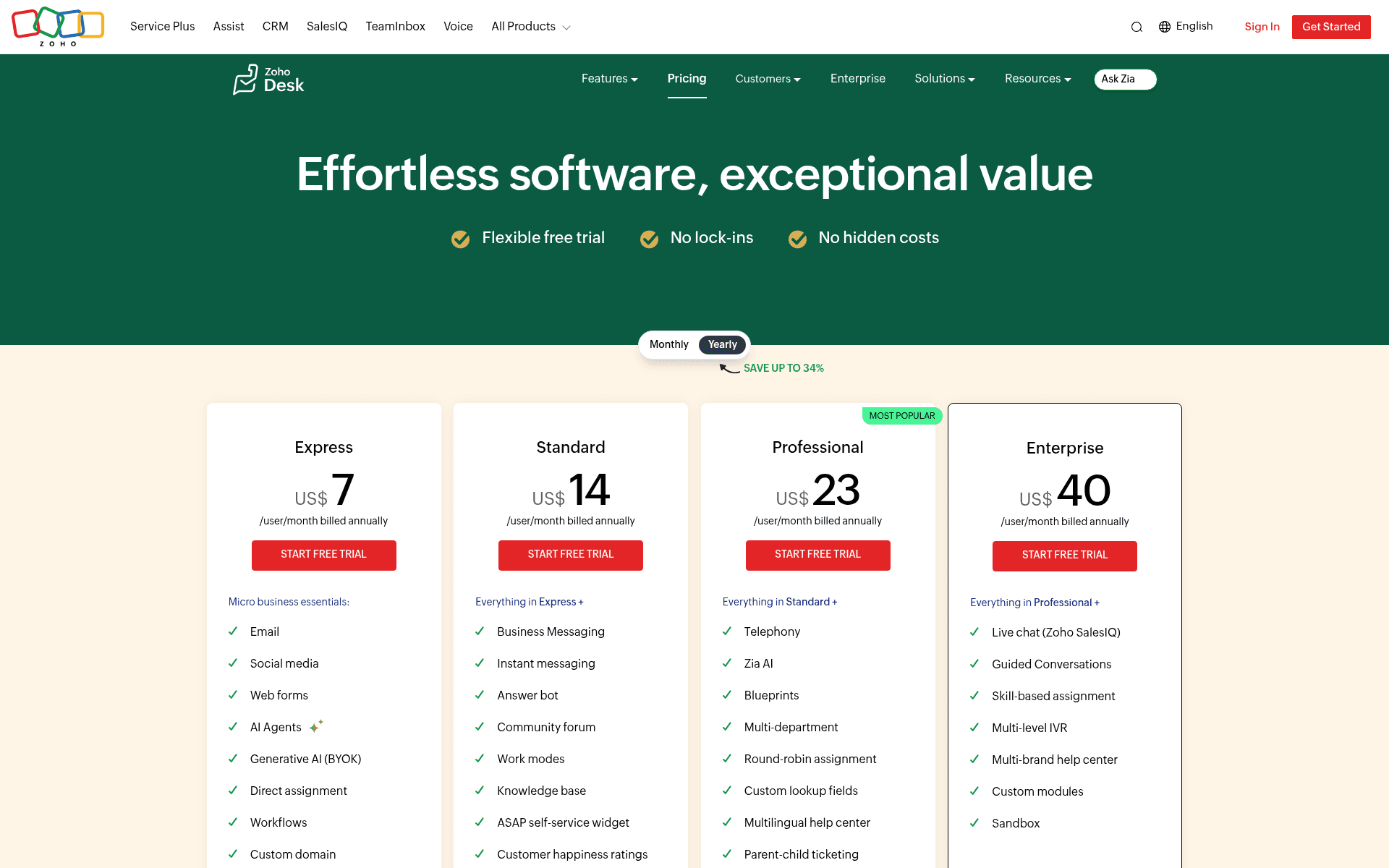Start free trial for Professional plan
Viewport: 1389px width, 868px height.
[x=817, y=555]
